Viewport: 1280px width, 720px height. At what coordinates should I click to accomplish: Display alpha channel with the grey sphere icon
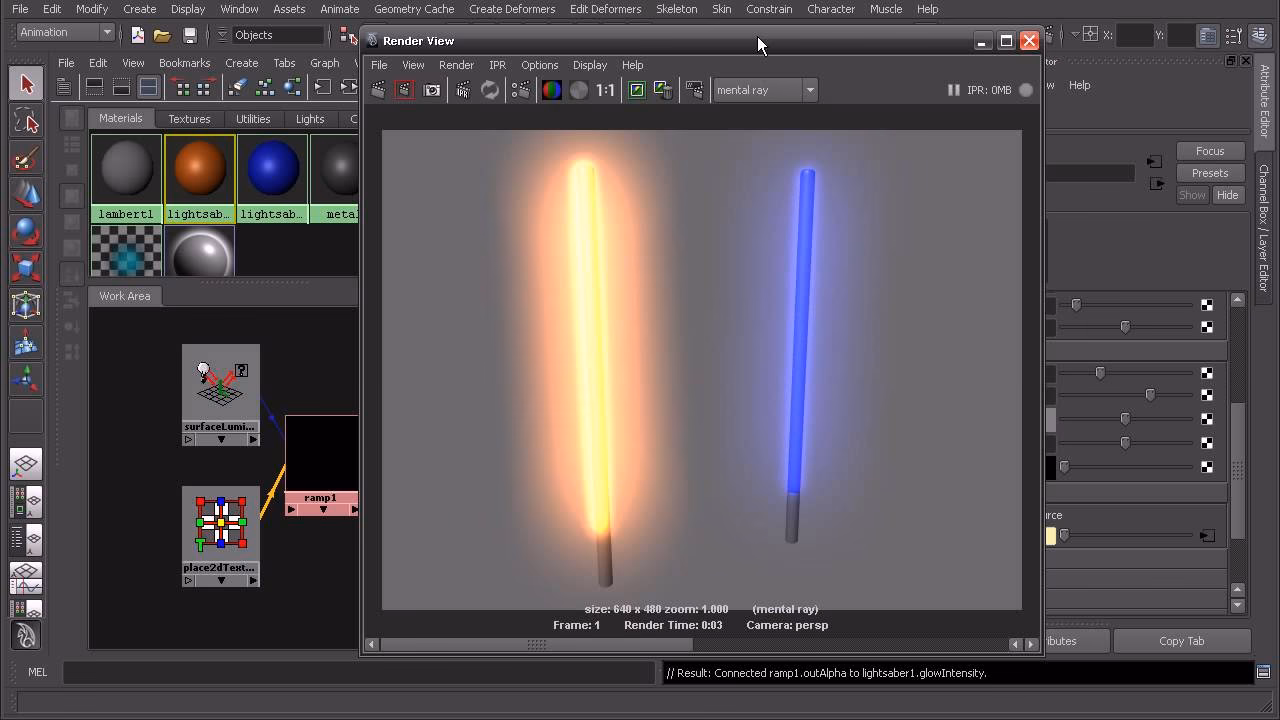point(579,90)
